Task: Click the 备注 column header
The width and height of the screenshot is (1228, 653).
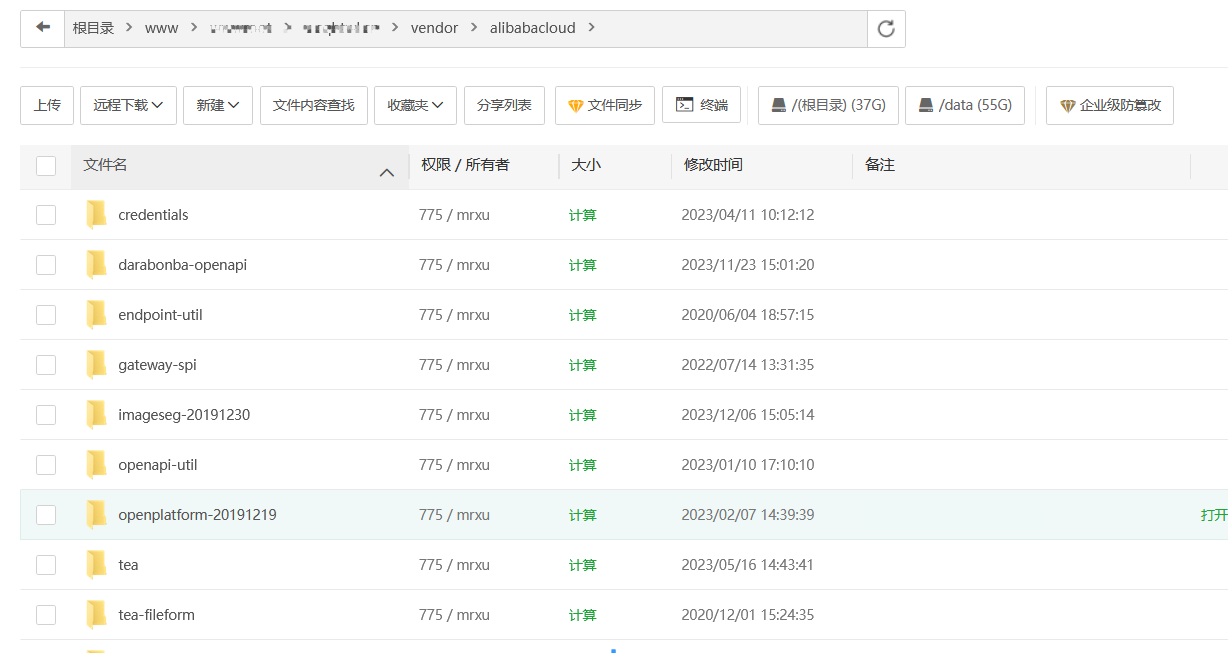Action: 880,165
